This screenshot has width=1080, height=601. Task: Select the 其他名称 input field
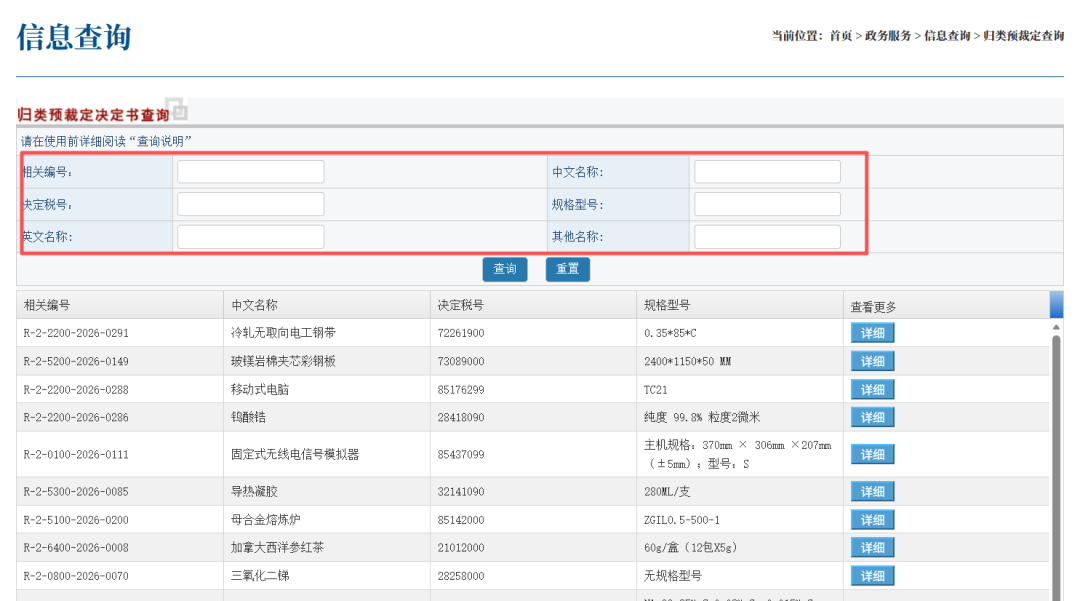point(767,237)
